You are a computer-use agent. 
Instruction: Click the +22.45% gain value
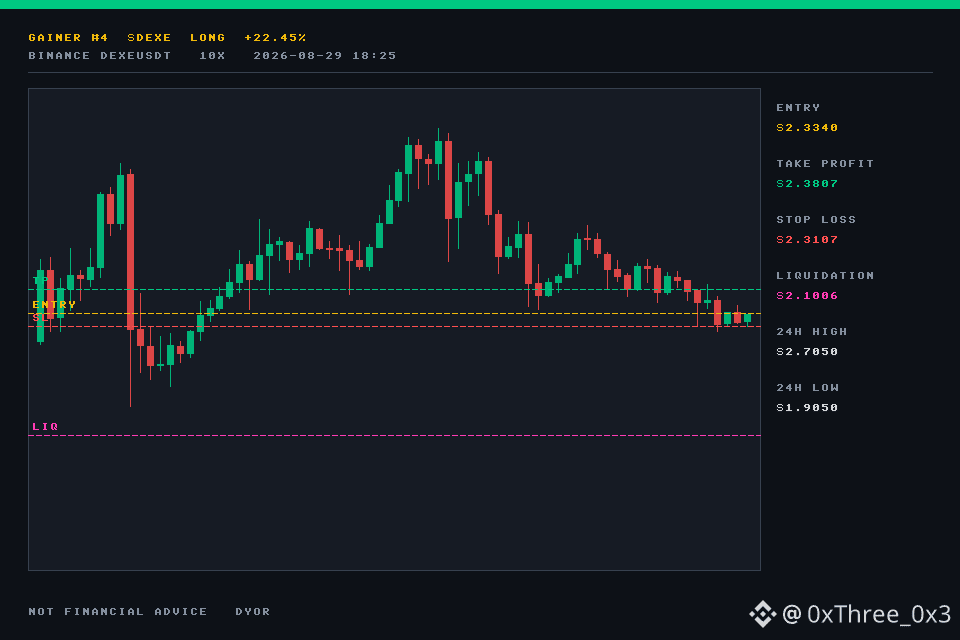pyautogui.click(x=275, y=37)
